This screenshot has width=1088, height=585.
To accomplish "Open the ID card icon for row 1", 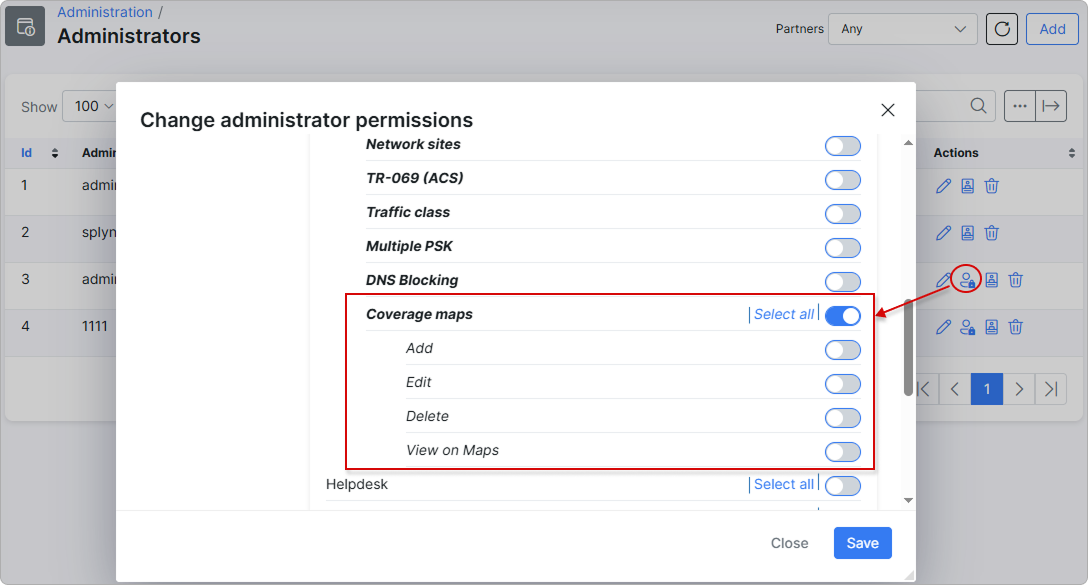I will point(967,186).
